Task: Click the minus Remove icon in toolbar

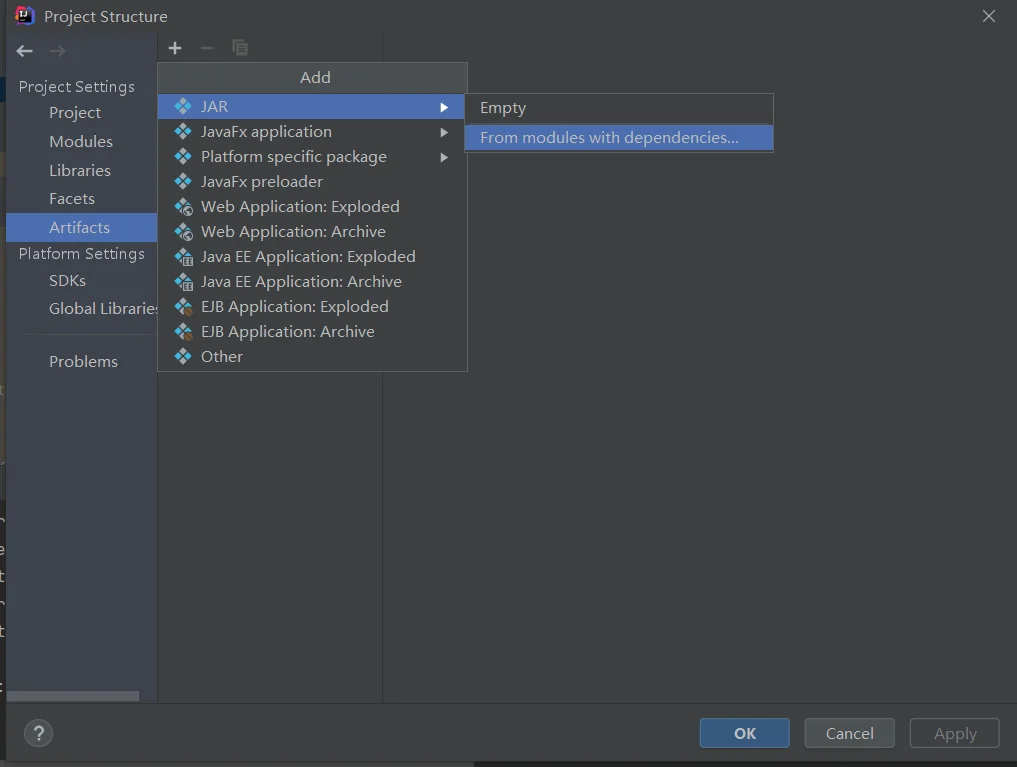Action: 207,48
